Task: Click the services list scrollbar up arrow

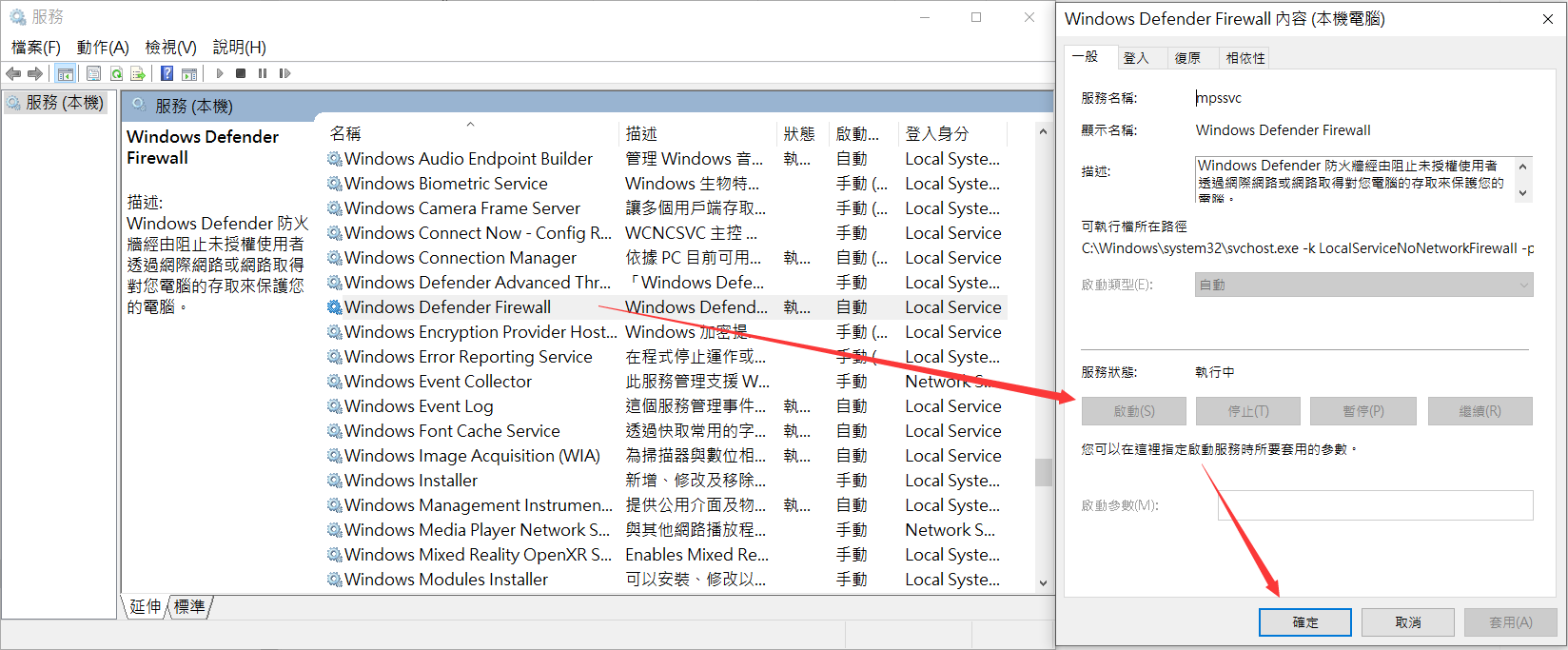Action: click(1043, 132)
